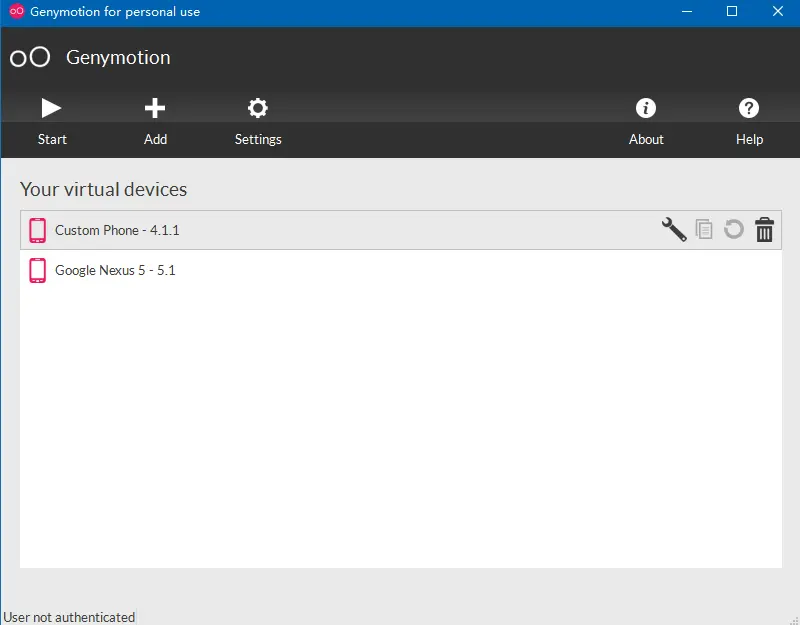Image resolution: width=800 pixels, height=625 pixels.
Task: Click the Genymotion title bar app icon
Action: pyautogui.click(x=17, y=11)
